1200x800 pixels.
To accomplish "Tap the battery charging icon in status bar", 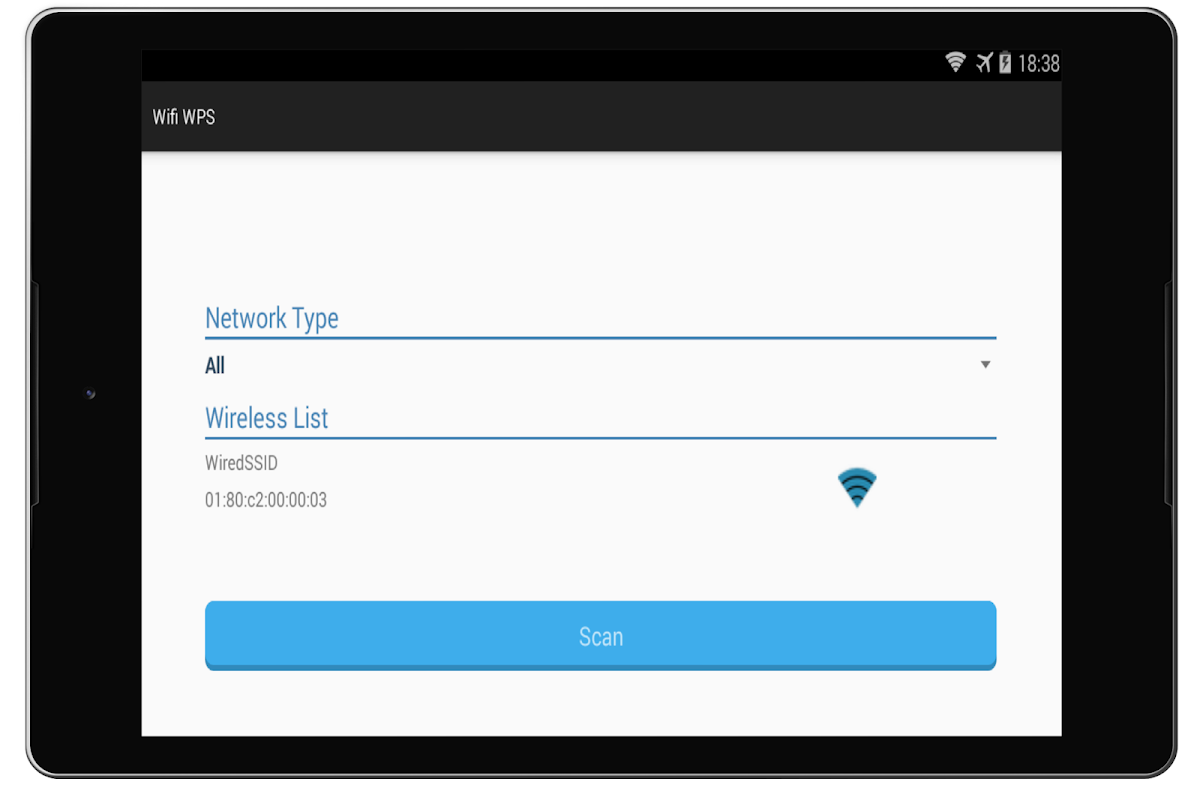I will (1005, 63).
